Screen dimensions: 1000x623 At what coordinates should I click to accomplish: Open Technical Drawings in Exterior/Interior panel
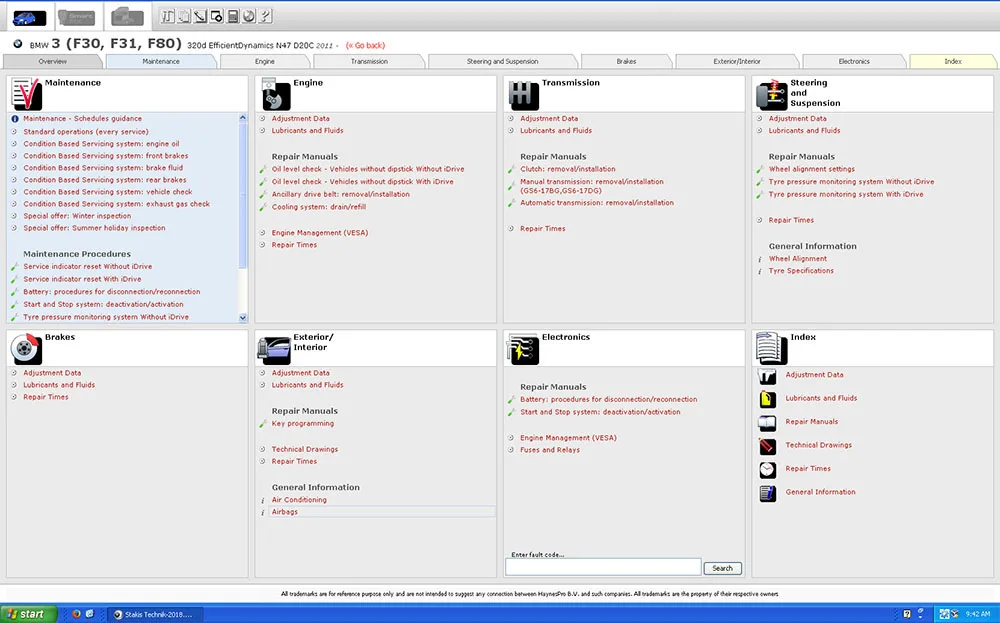[x=305, y=450]
